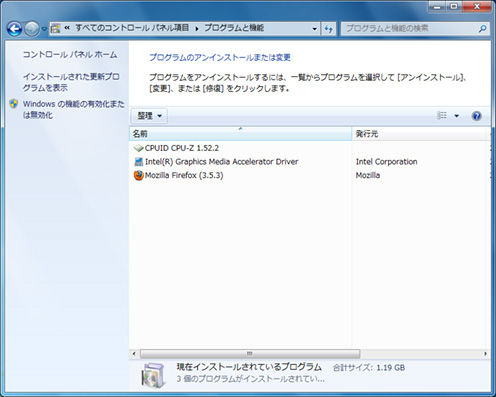This screenshot has height=397, width=496.
Task: Open the view options dropdown arrow
Action: click(456, 116)
